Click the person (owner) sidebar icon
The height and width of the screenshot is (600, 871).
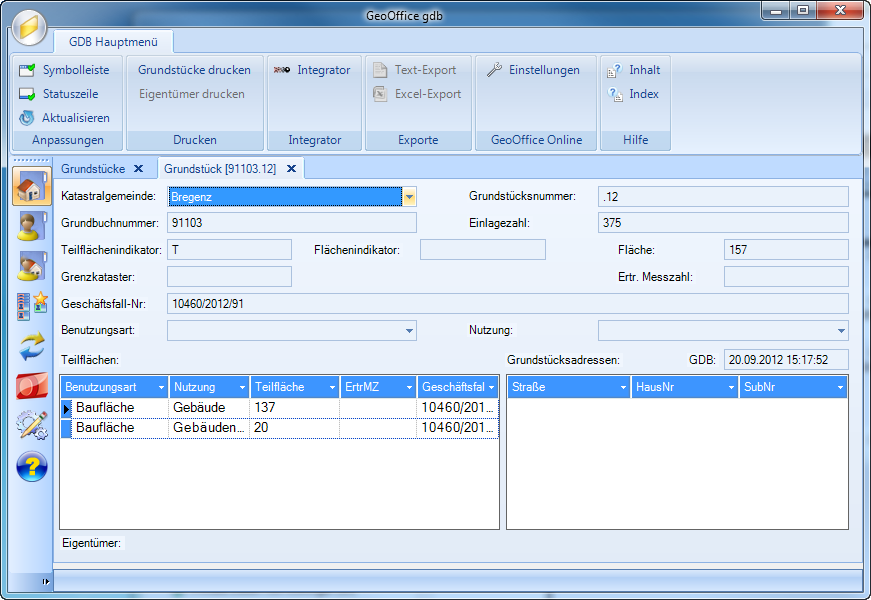point(32,226)
